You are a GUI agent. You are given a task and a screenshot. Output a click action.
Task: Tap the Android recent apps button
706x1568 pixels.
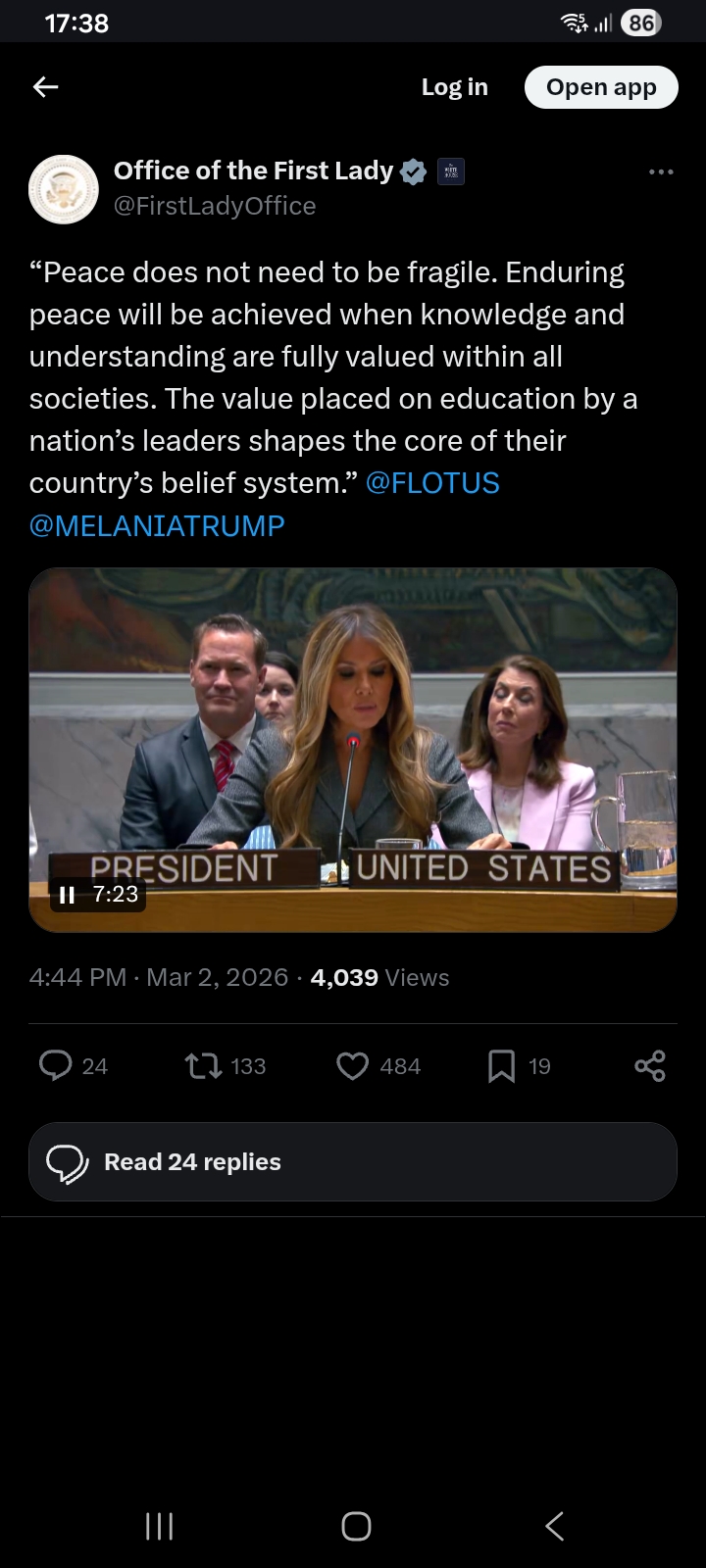tap(159, 1526)
